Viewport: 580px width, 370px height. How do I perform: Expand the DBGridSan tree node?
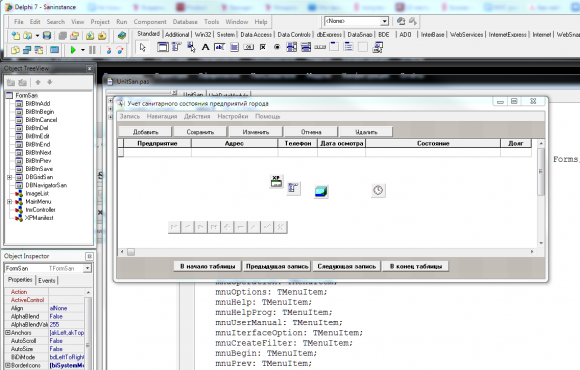pyautogui.click(x=10, y=177)
